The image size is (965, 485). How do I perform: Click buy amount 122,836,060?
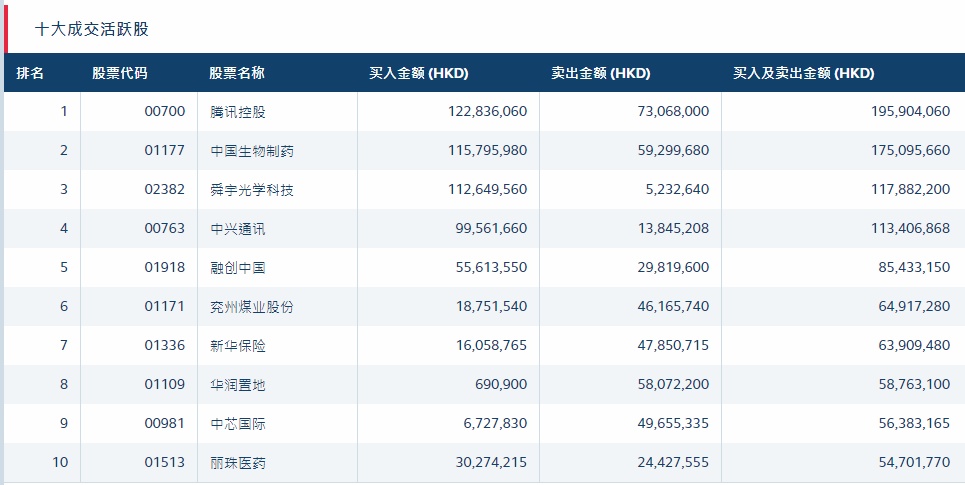487,111
